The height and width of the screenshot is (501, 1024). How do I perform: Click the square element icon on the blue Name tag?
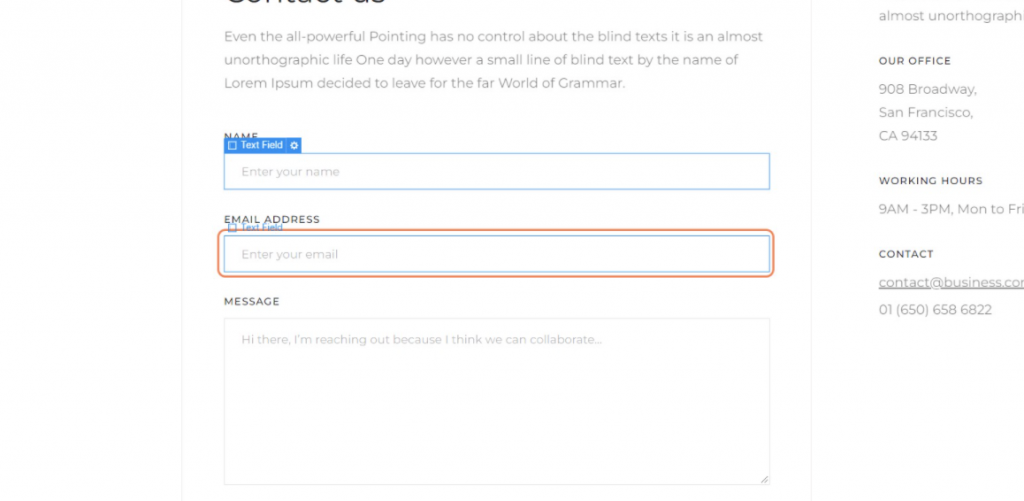click(233, 145)
